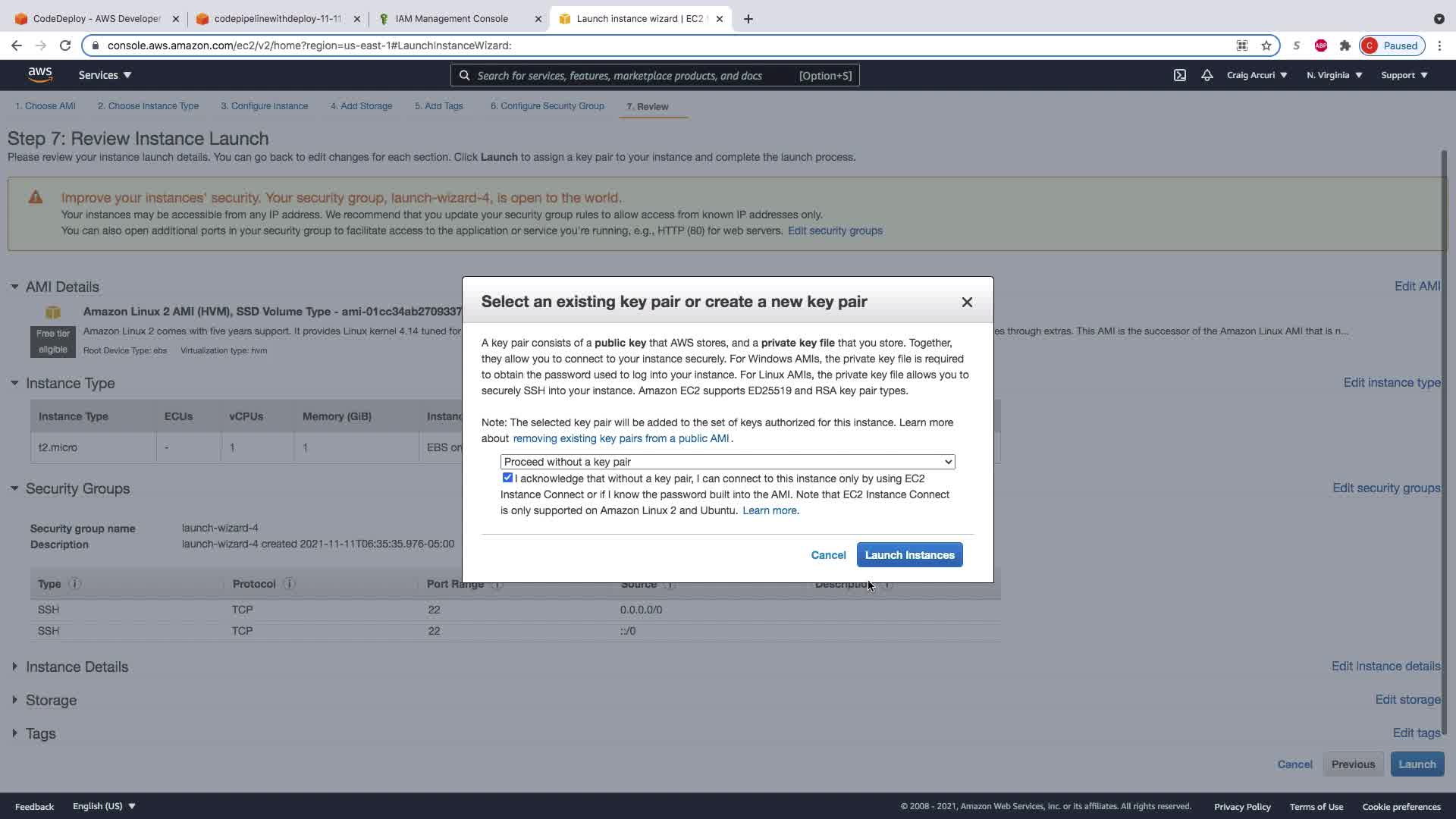Go to step 6 Configure Security Group
The image size is (1456, 819).
[x=547, y=106]
